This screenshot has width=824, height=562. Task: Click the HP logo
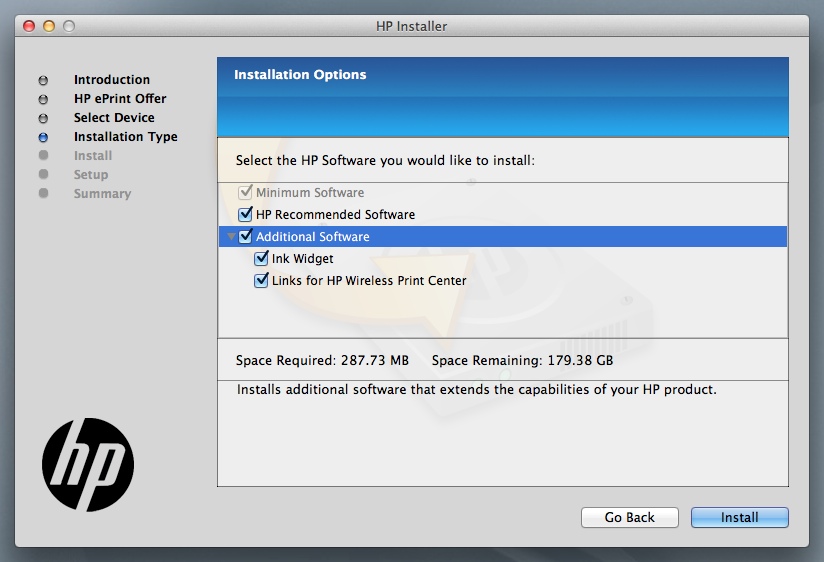pos(88,465)
